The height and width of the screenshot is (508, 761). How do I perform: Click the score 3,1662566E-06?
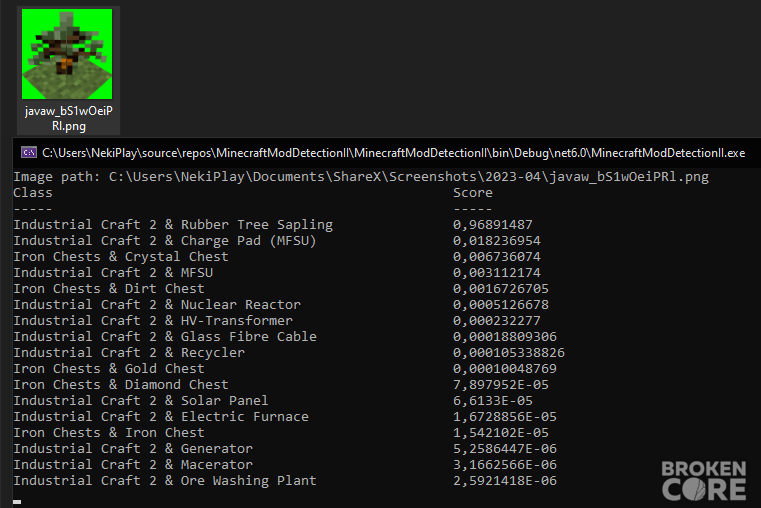click(505, 465)
